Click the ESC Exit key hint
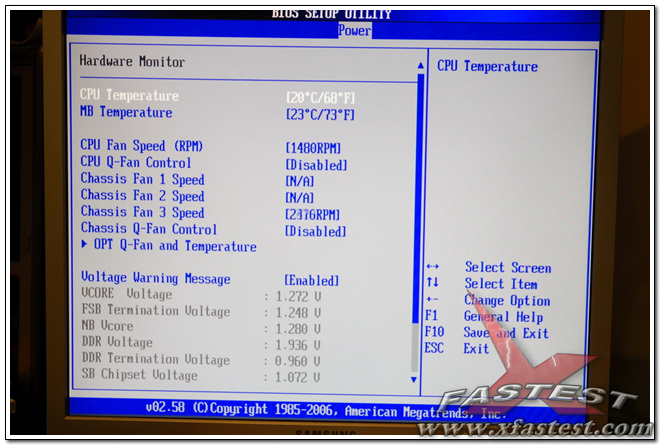The width and height of the screenshot is (660, 445). (x=457, y=349)
